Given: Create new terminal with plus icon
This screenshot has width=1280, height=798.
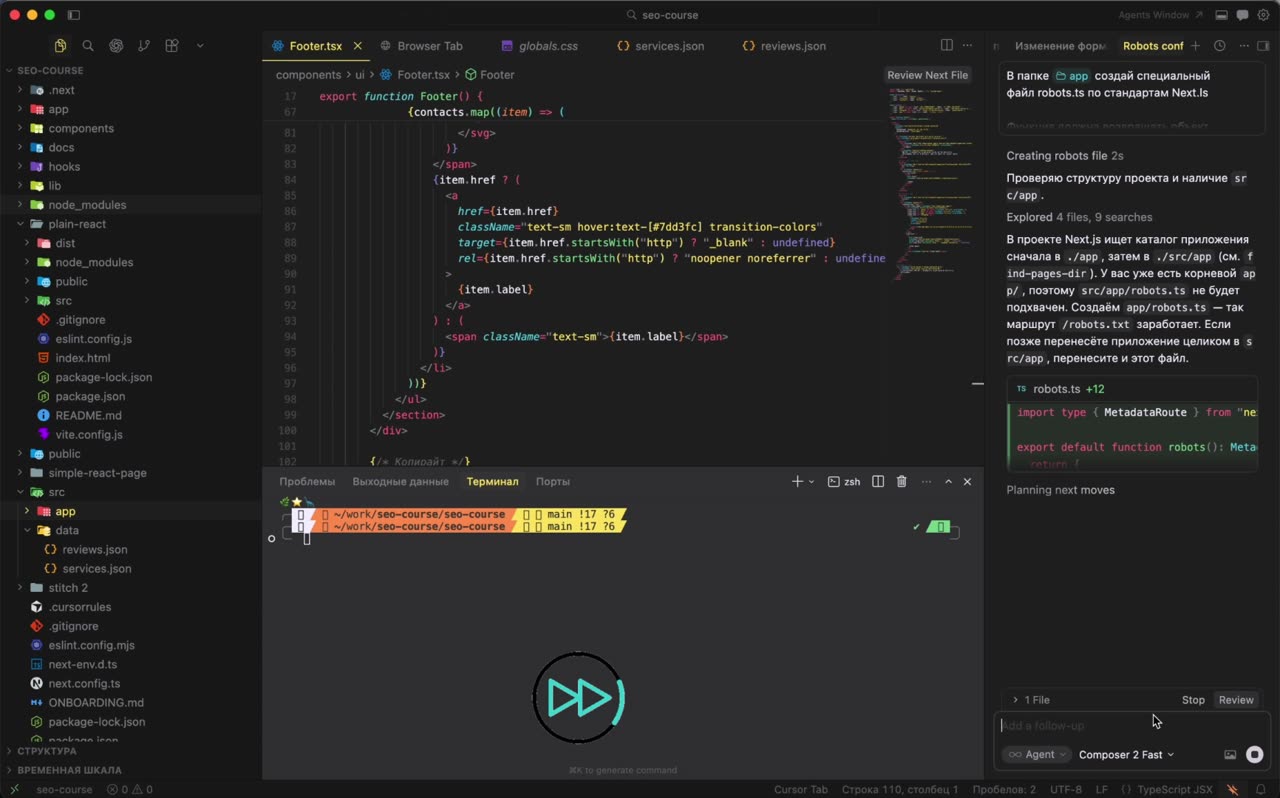Looking at the screenshot, I should [x=797, y=481].
